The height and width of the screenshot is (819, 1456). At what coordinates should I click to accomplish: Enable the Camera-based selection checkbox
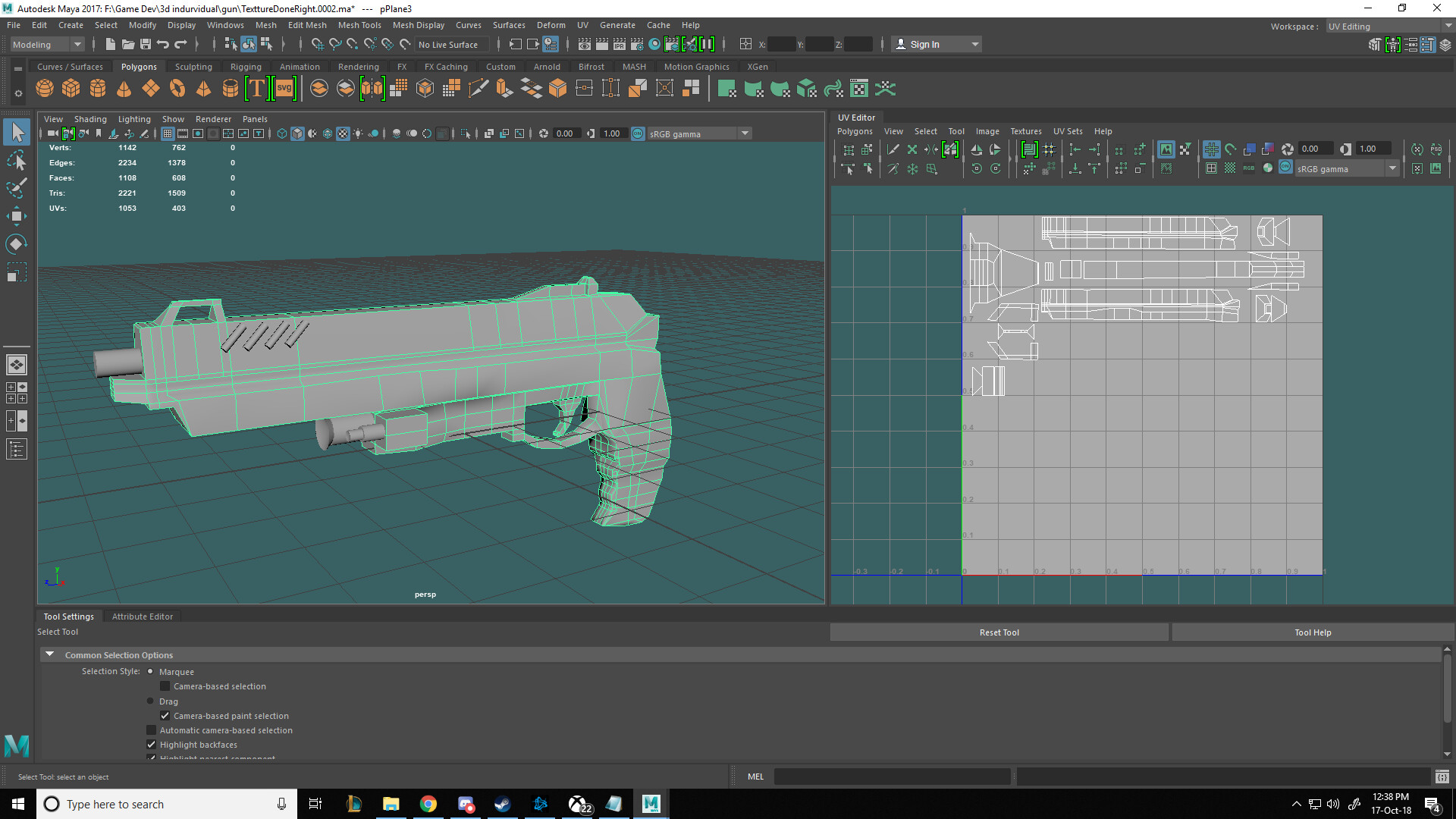click(x=165, y=686)
